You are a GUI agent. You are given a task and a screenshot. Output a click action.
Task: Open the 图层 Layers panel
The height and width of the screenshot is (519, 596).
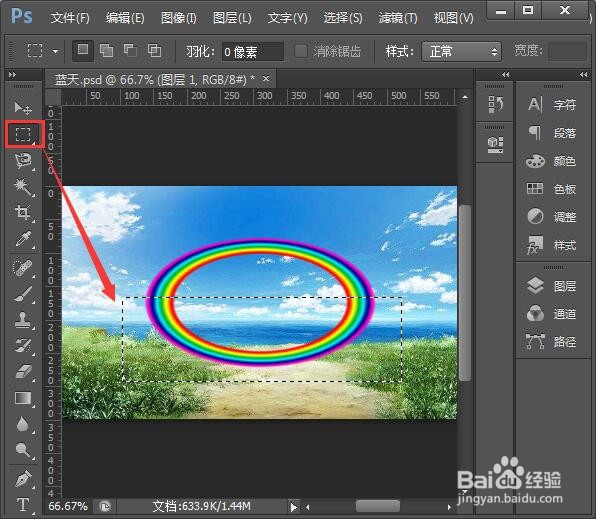[552, 286]
